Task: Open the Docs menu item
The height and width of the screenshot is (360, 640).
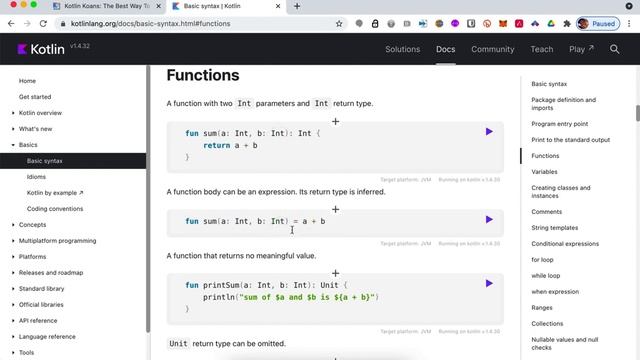Action: pos(445,49)
